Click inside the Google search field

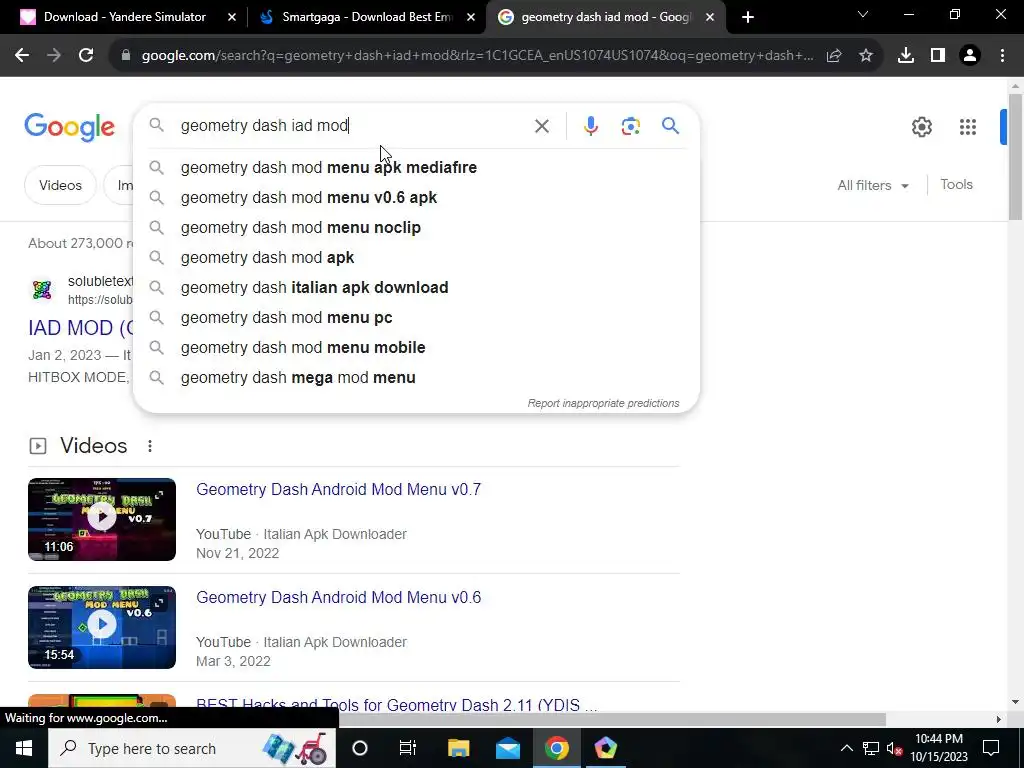(353, 125)
